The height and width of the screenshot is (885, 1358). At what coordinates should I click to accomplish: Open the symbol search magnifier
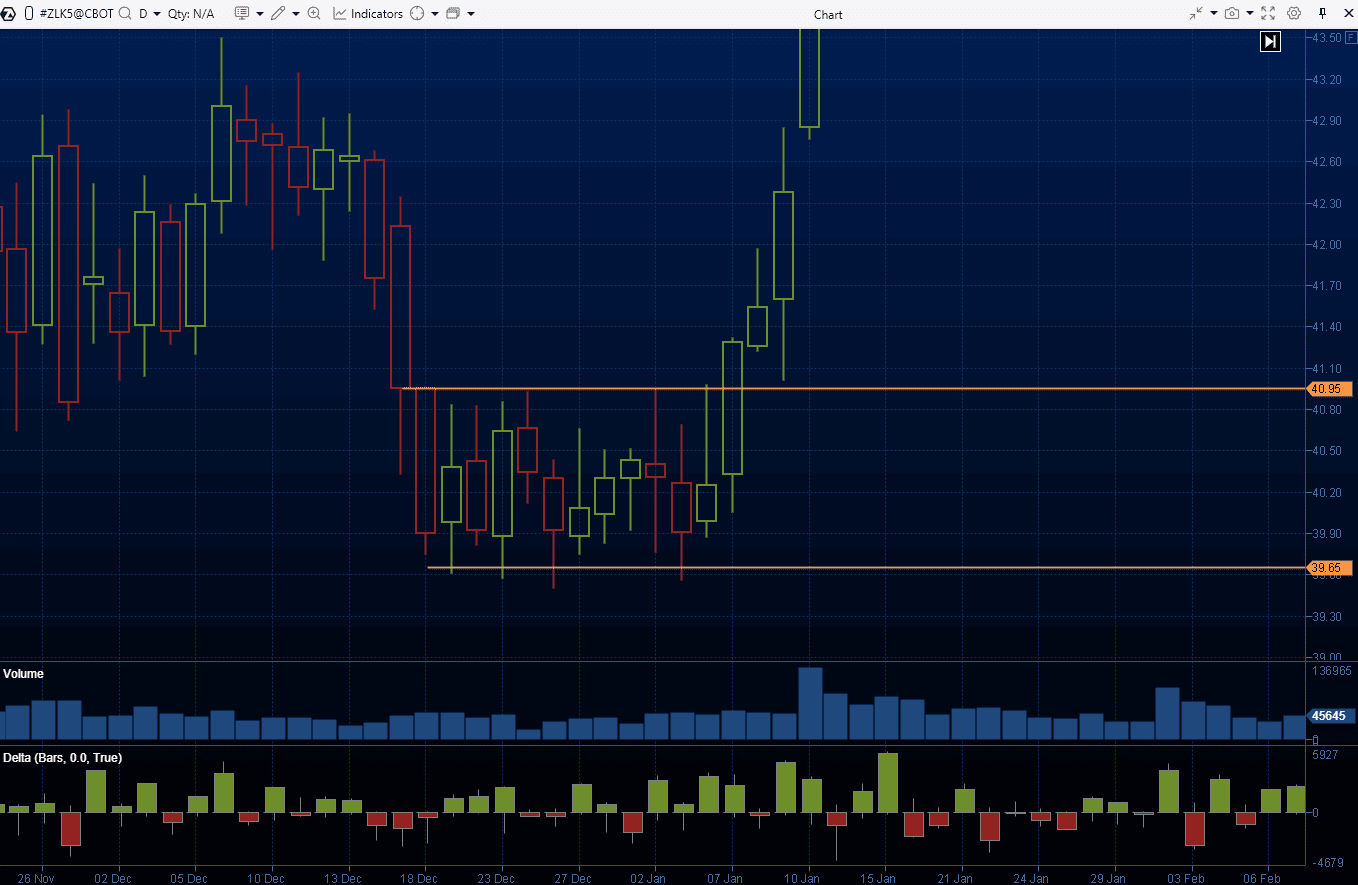click(124, 13)
